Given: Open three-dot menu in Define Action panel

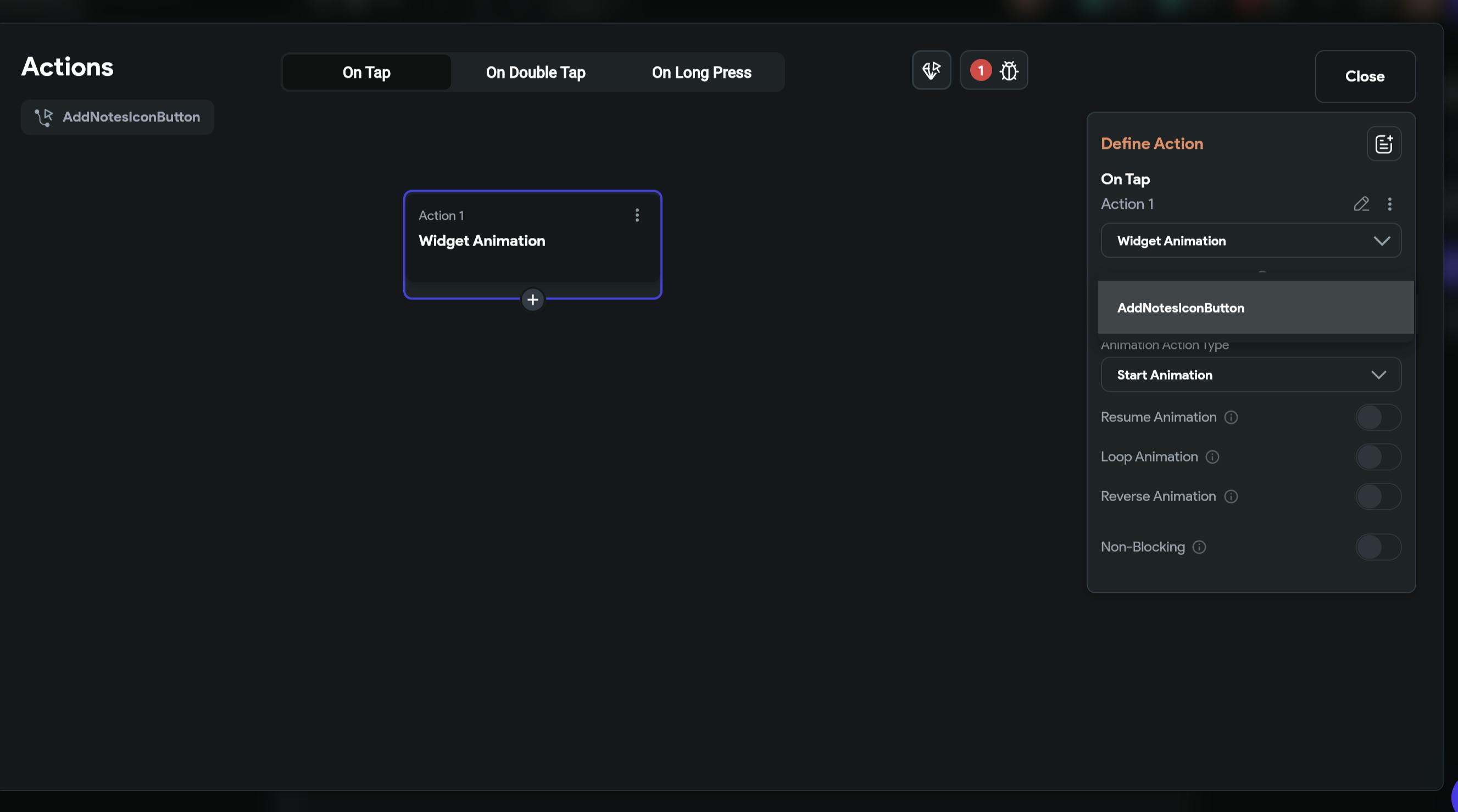Looking at the screenshot, I should pyautogui.click(x=1389, y=204).
